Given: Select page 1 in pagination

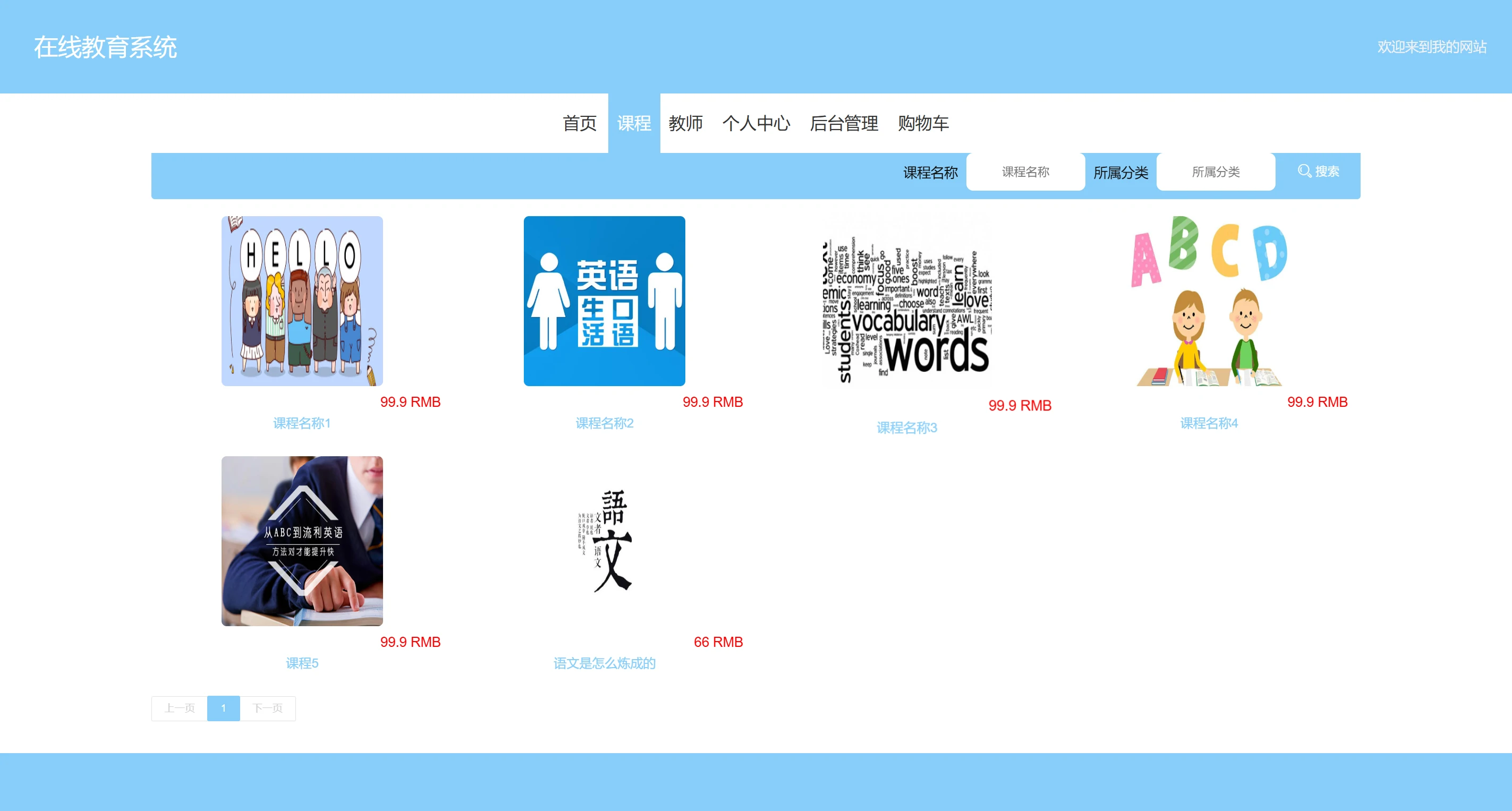Looking at the screenshot, I should tap(223, 708).
